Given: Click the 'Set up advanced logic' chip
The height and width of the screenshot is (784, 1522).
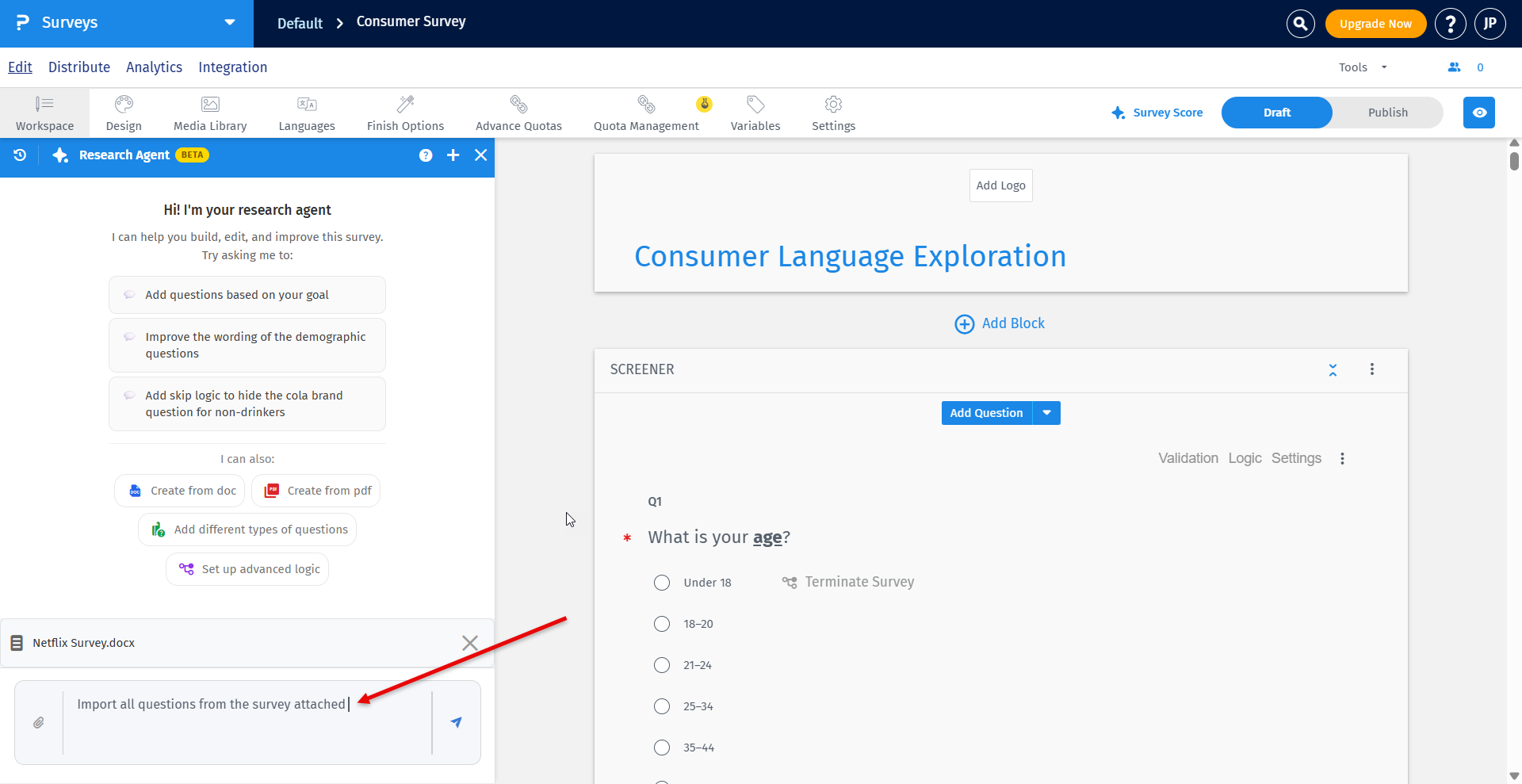Looking at the screenshot, I should [x=247, y=569].
